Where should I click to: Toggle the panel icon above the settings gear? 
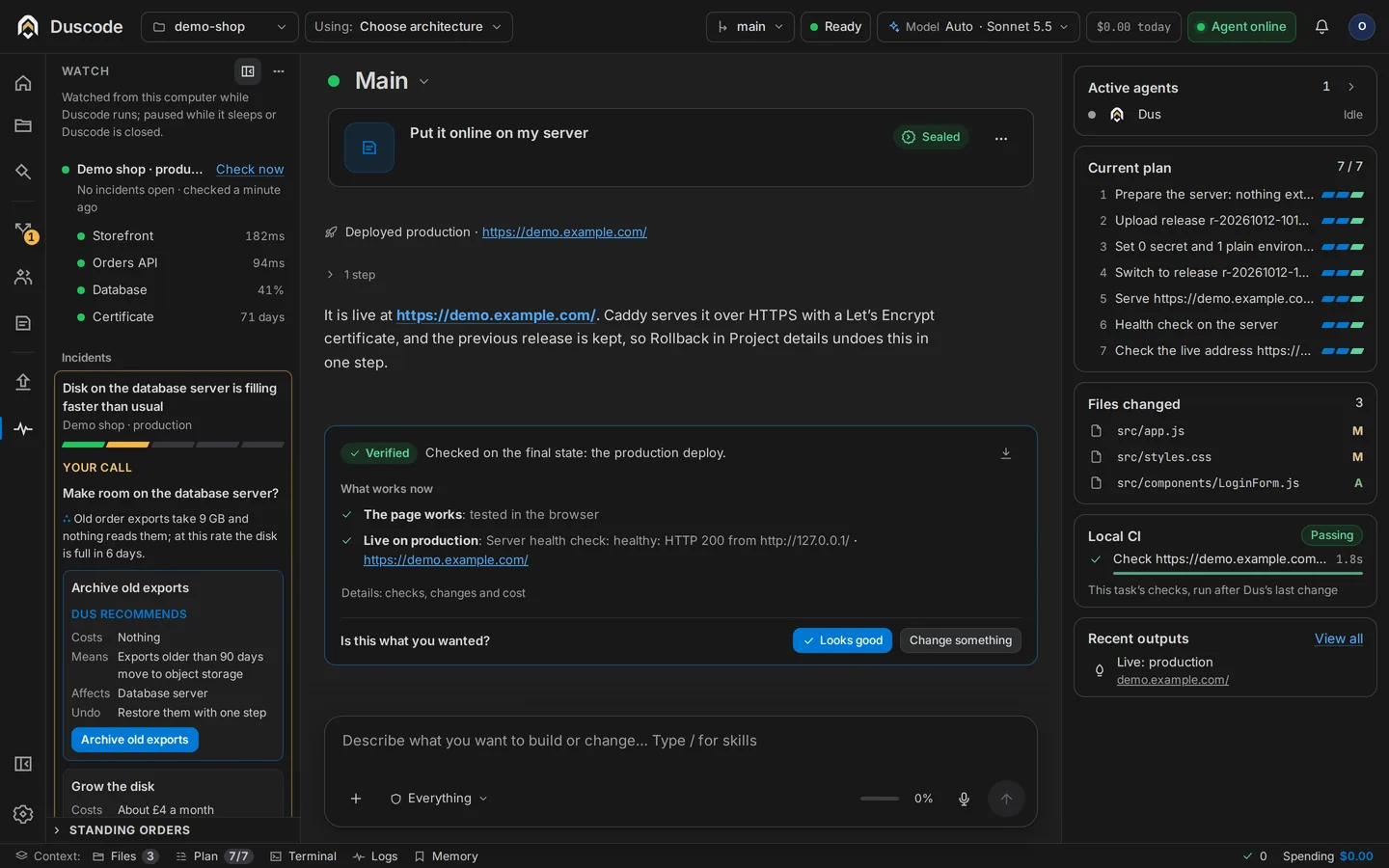coord(23,764)
